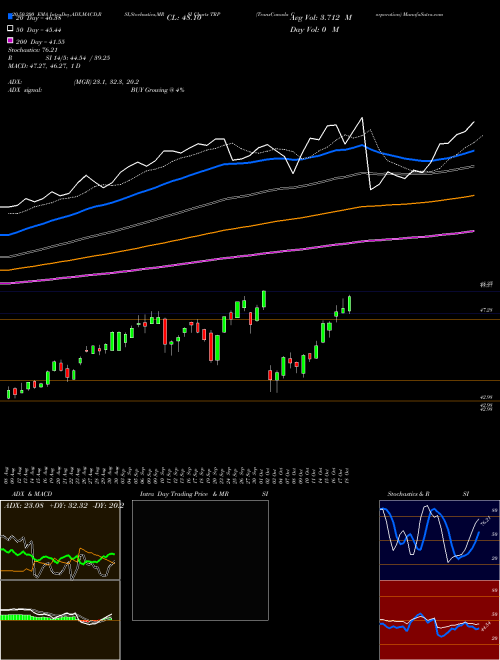
Task: Select the 'Day Vol: 0 M' text
Action: click(x=314, y=29)
